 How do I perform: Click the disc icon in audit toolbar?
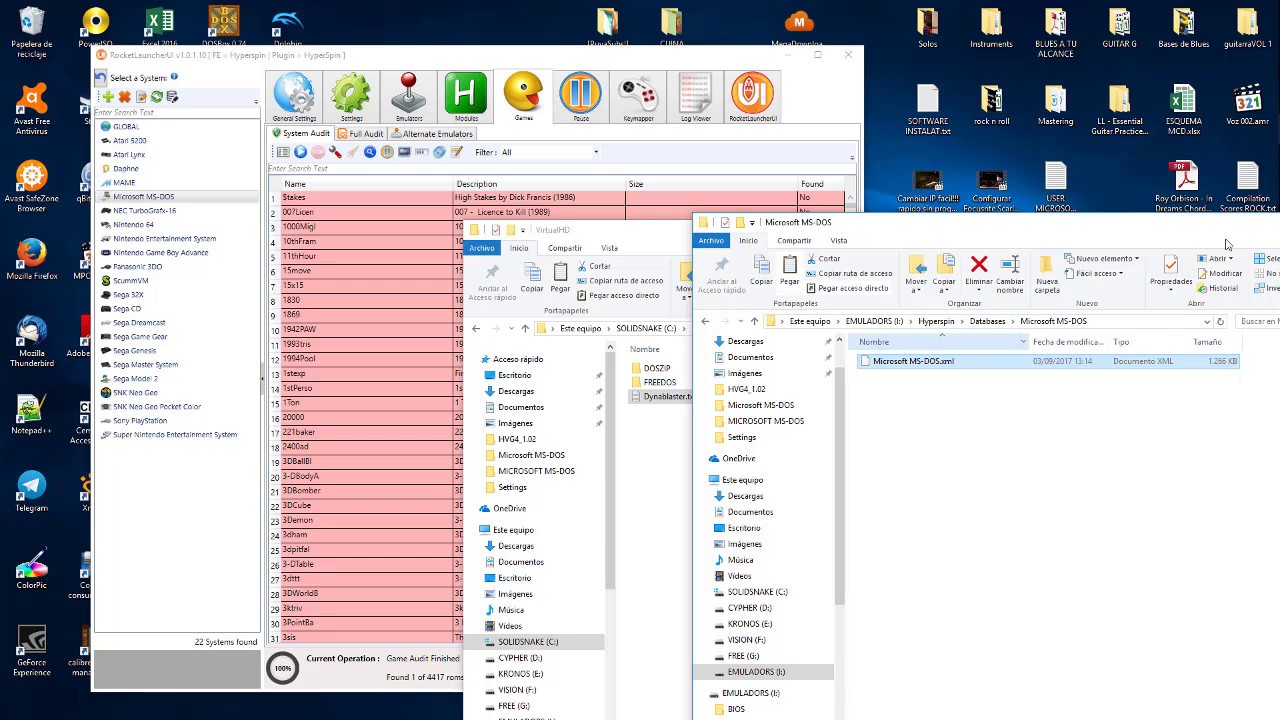439,152
